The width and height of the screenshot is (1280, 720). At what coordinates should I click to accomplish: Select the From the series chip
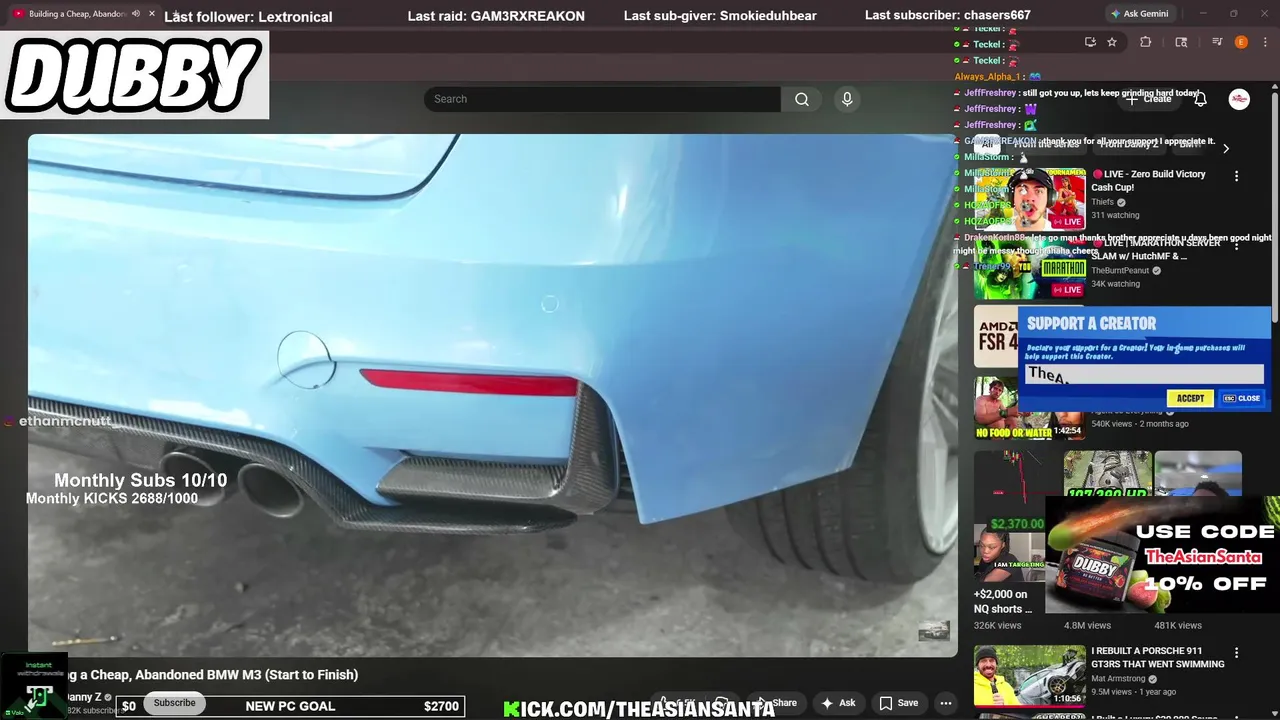1046,145
